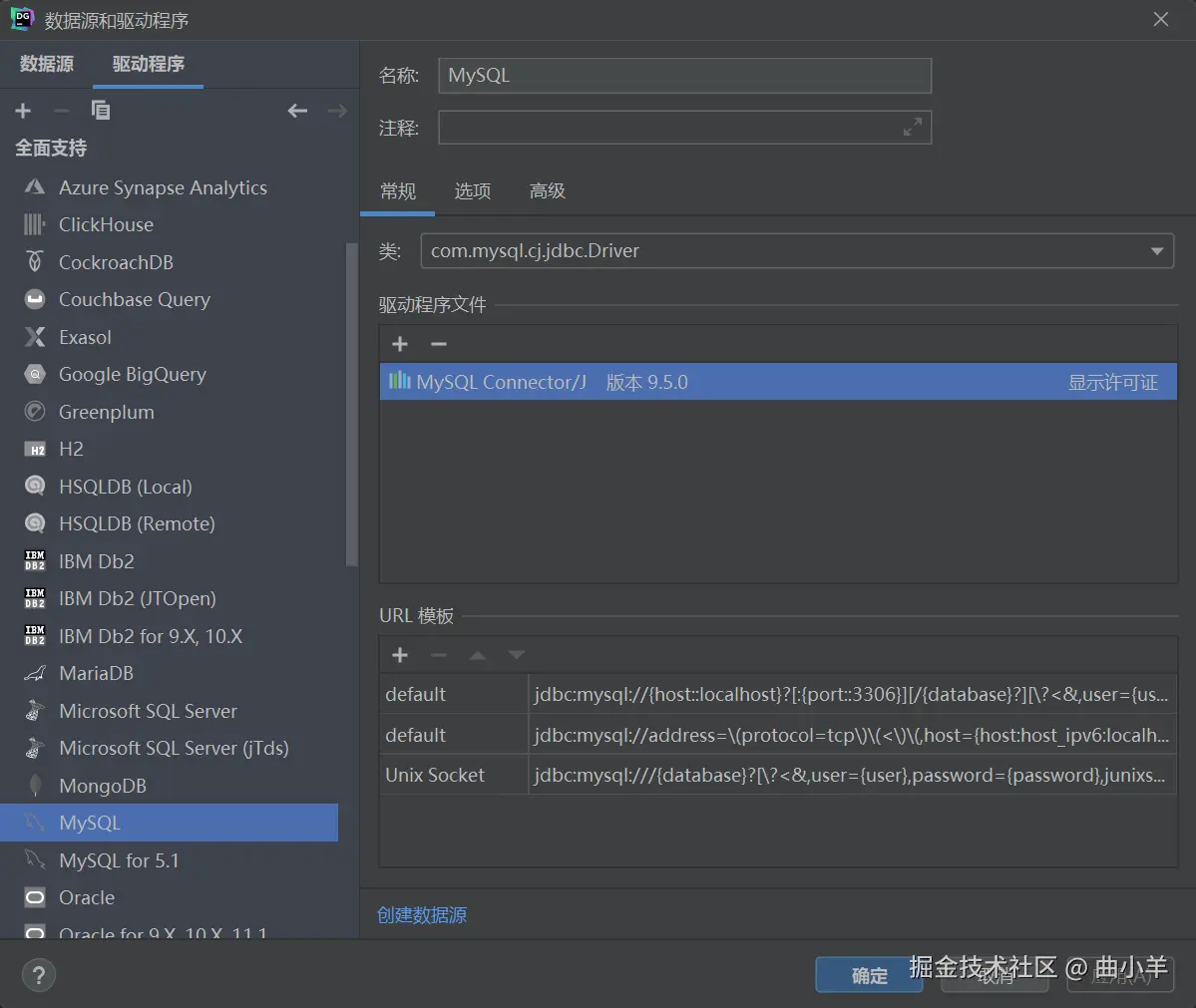Select HSQLDB (Local) driver

170,487
